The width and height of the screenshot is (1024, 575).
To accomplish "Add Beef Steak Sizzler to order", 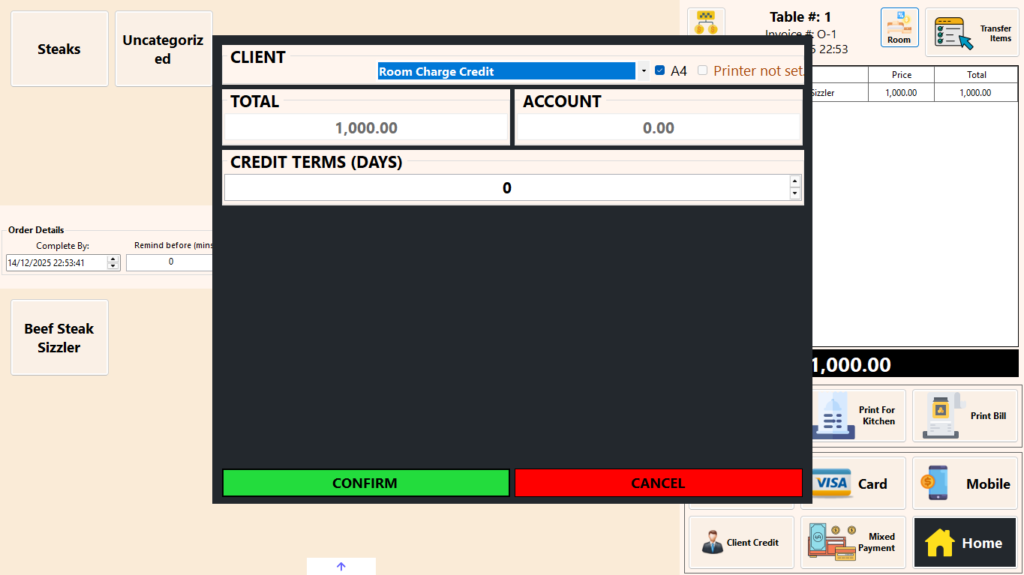I will pos(59,338).
